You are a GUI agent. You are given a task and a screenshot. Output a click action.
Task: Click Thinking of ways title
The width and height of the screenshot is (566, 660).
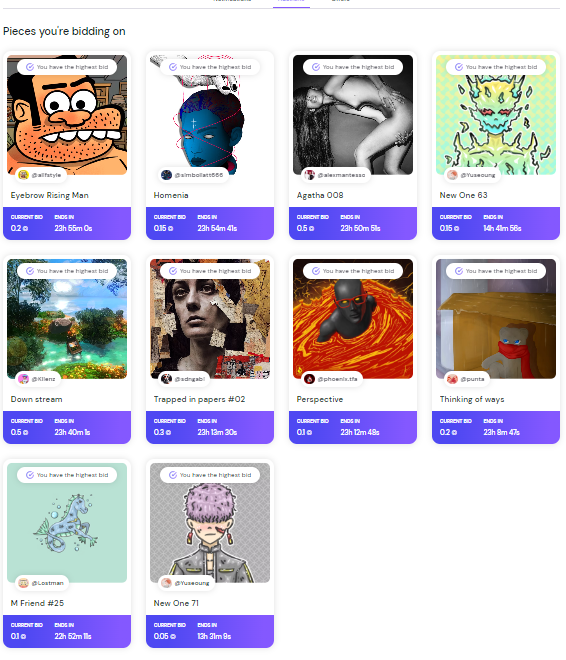click(472, 399)
